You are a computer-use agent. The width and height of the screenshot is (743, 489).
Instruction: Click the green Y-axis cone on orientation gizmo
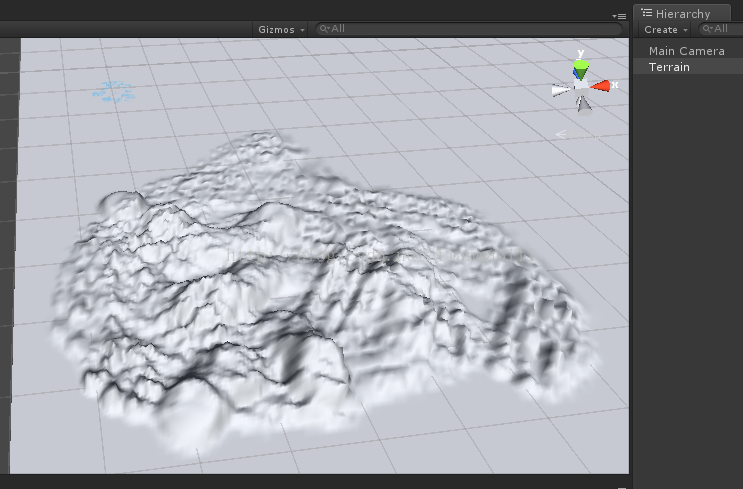(x=581, y=68)
